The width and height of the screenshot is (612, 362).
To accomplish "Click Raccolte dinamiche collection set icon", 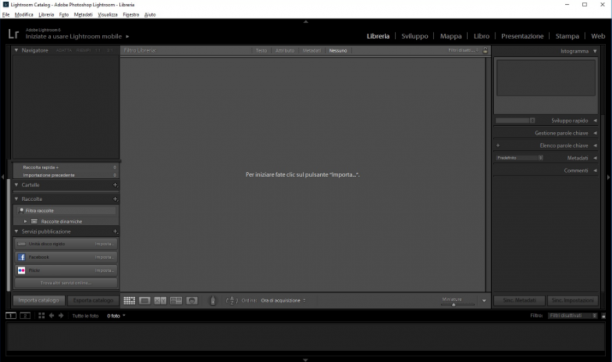I will [34, 221].
